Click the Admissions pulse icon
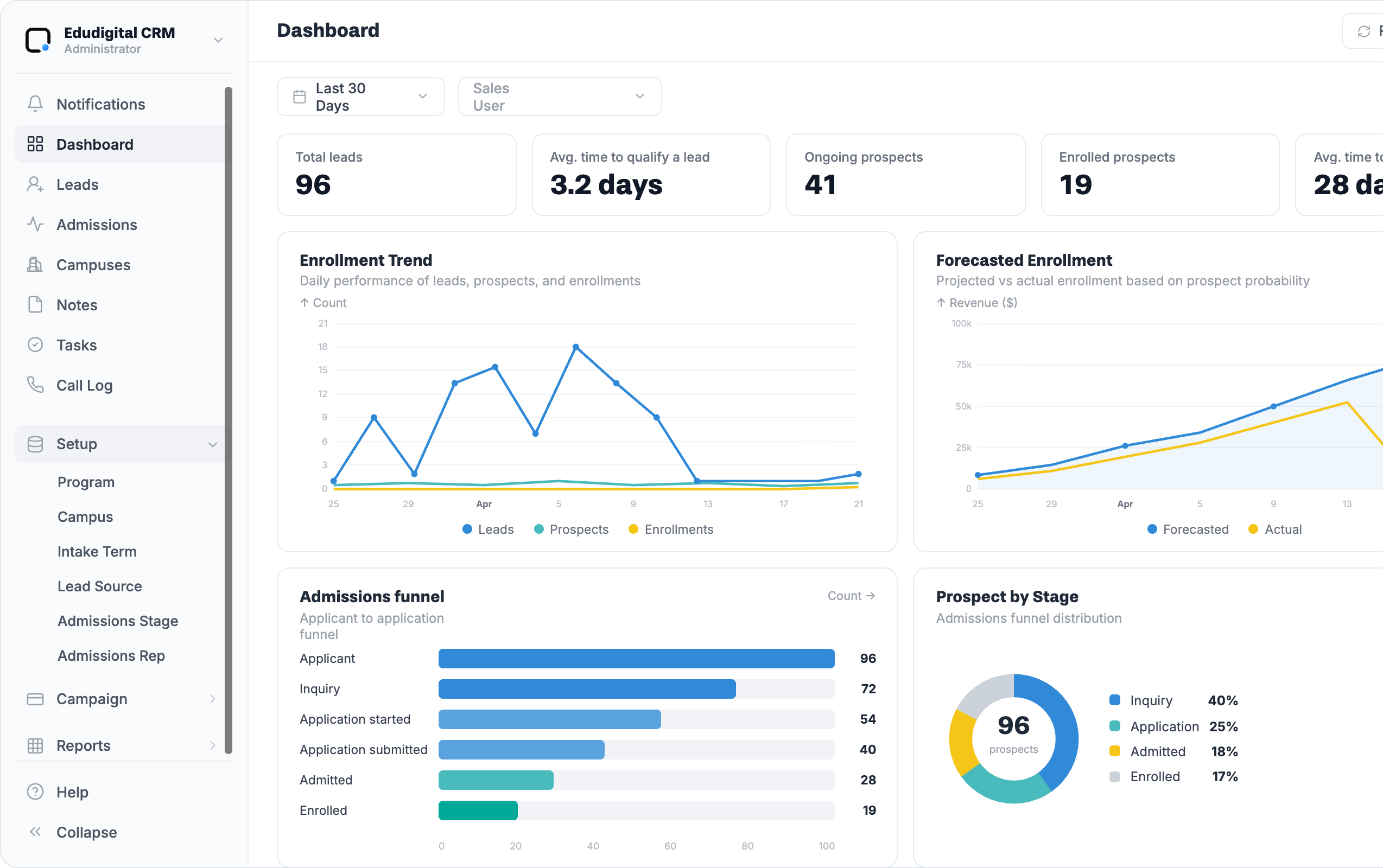 35,225
